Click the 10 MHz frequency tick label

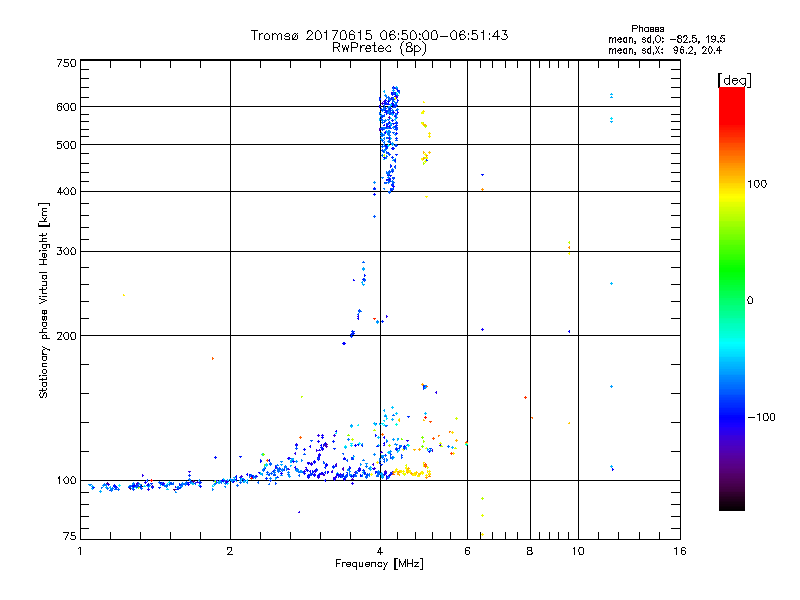click(578, 551)
